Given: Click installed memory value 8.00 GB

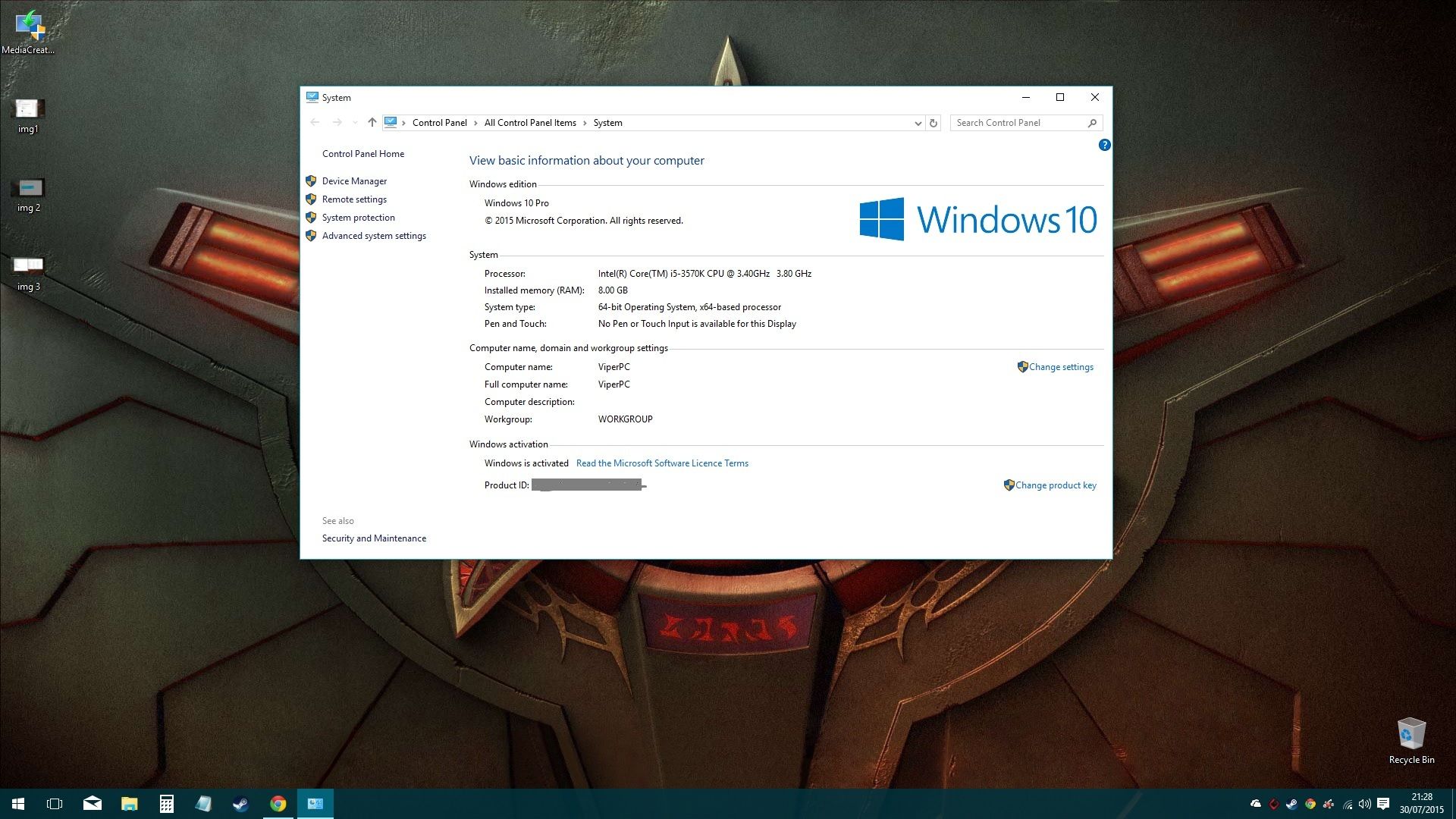Looking at the screenshot, I should click(x=613, y=290).
